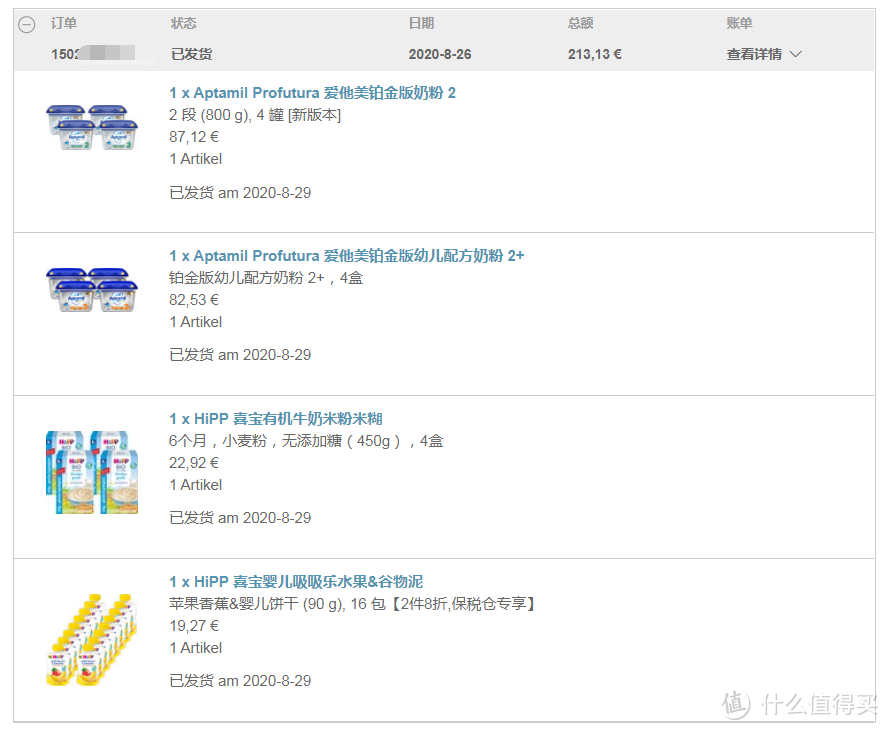Click the 日期 column header
Viewport: 888px width, 730px height.
(421, 23)
